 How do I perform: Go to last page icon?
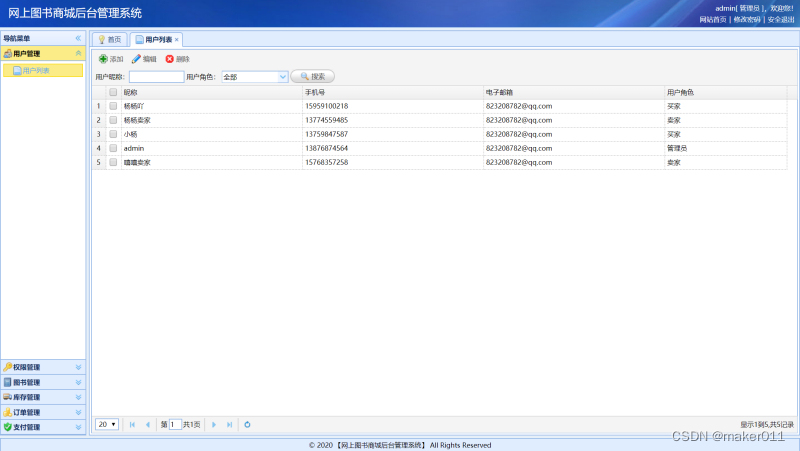pyautogui.click(x=230, y=424)
